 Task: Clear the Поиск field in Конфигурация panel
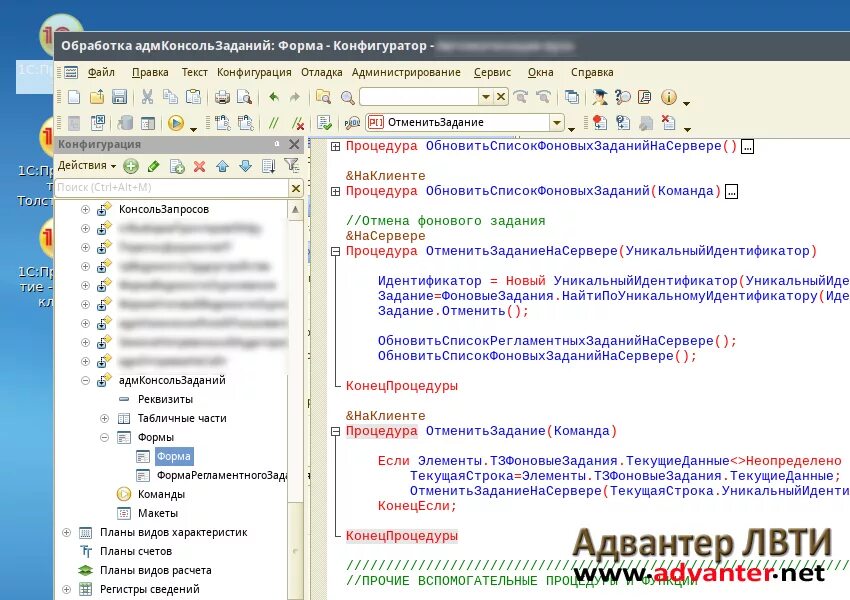(295, 188)
